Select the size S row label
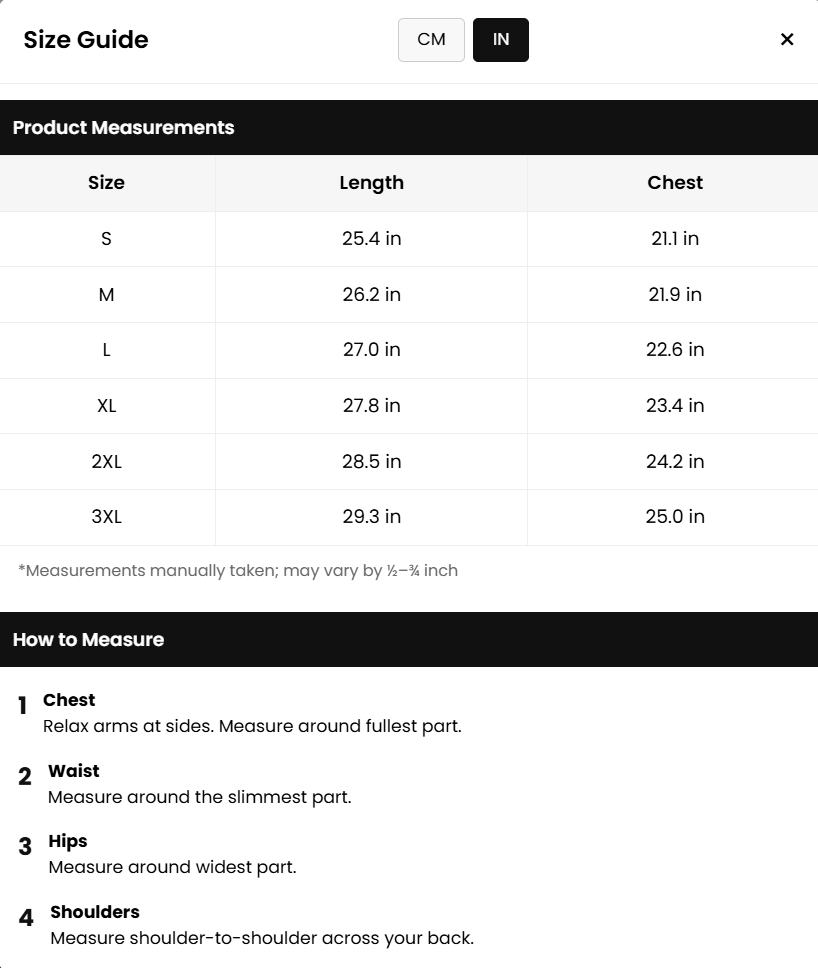 (106, 239)
